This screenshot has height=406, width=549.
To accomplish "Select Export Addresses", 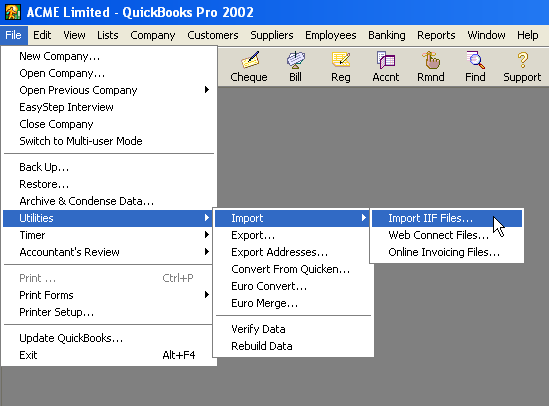I will click(x=293, y=252).
